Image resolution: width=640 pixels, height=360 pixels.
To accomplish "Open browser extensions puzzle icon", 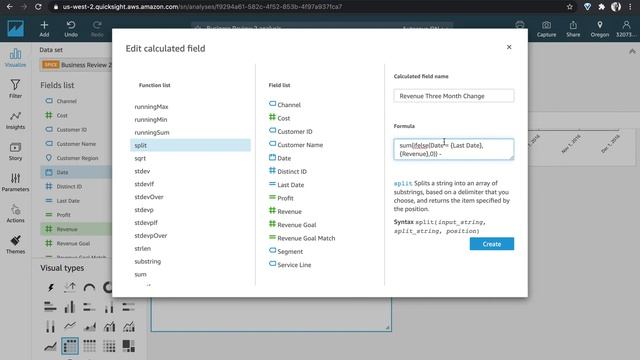I will 601,7.
